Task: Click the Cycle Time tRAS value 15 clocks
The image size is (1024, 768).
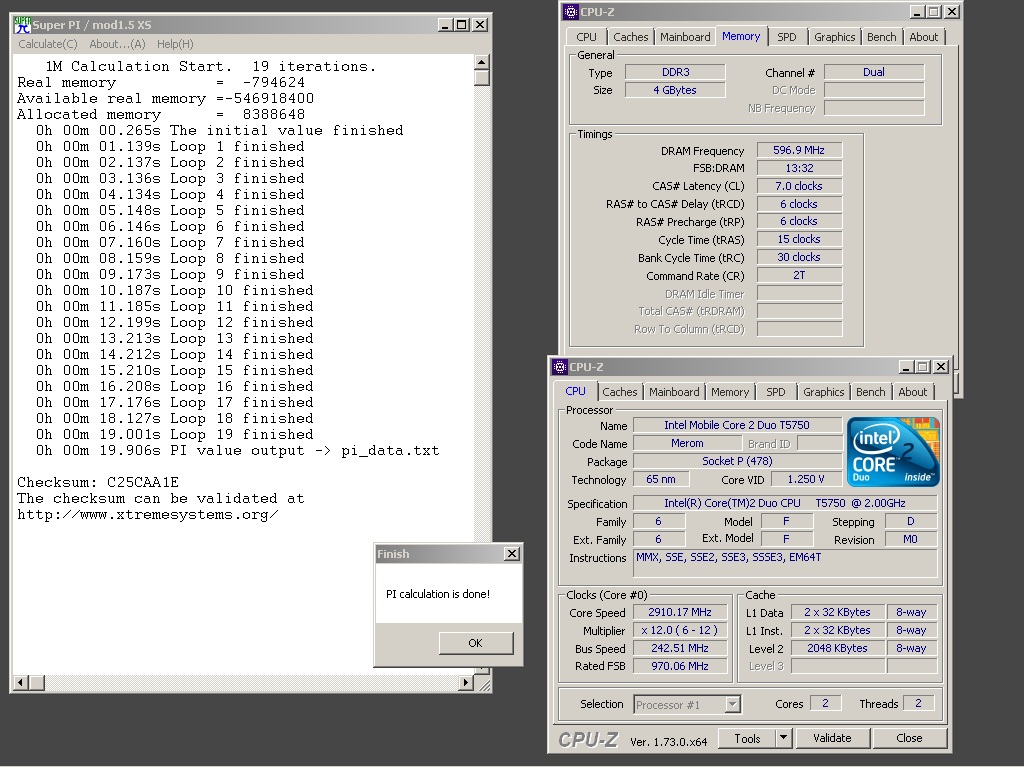Action: [x=799, y=240]
